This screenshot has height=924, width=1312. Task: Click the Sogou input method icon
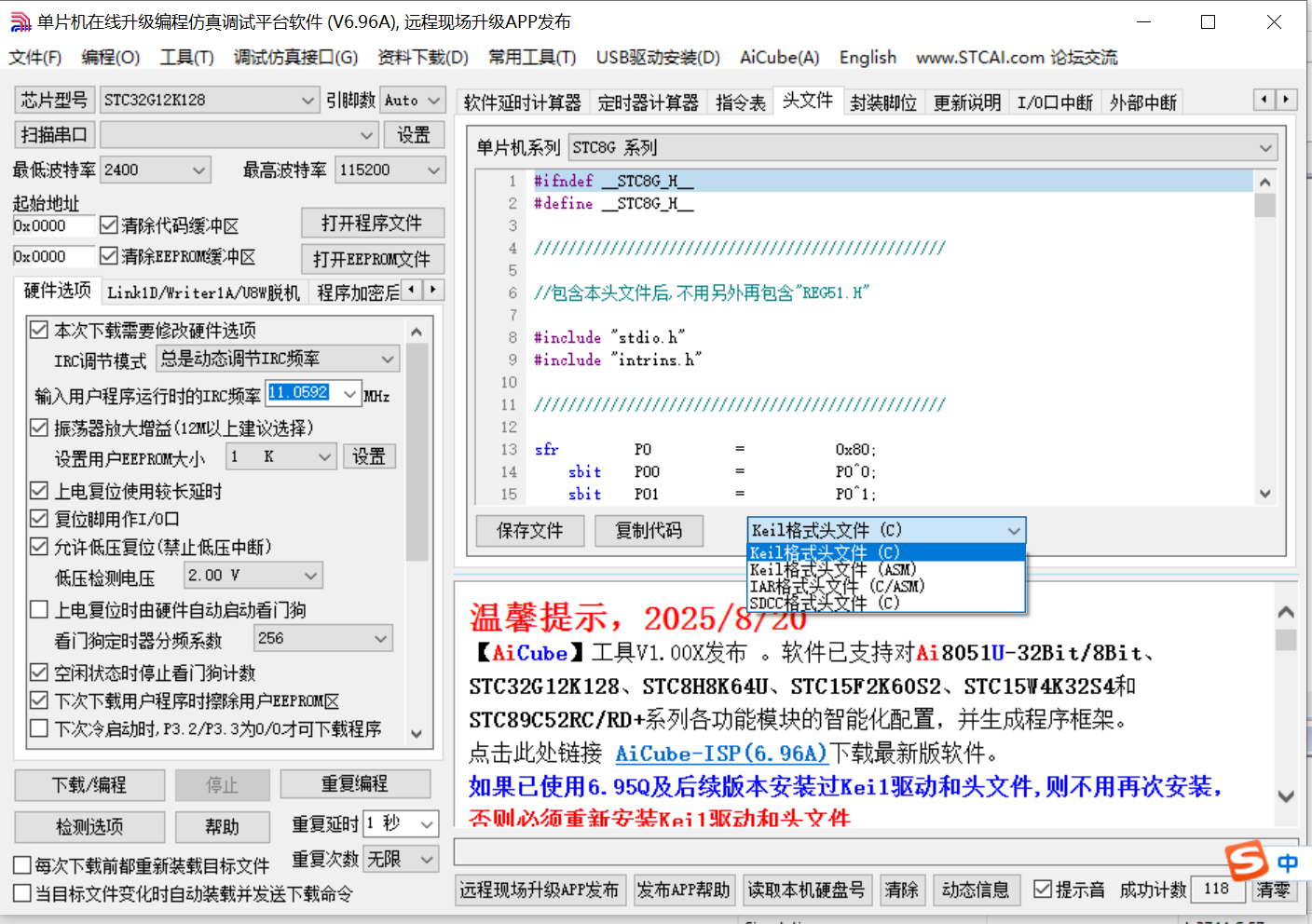point(1249,863)
